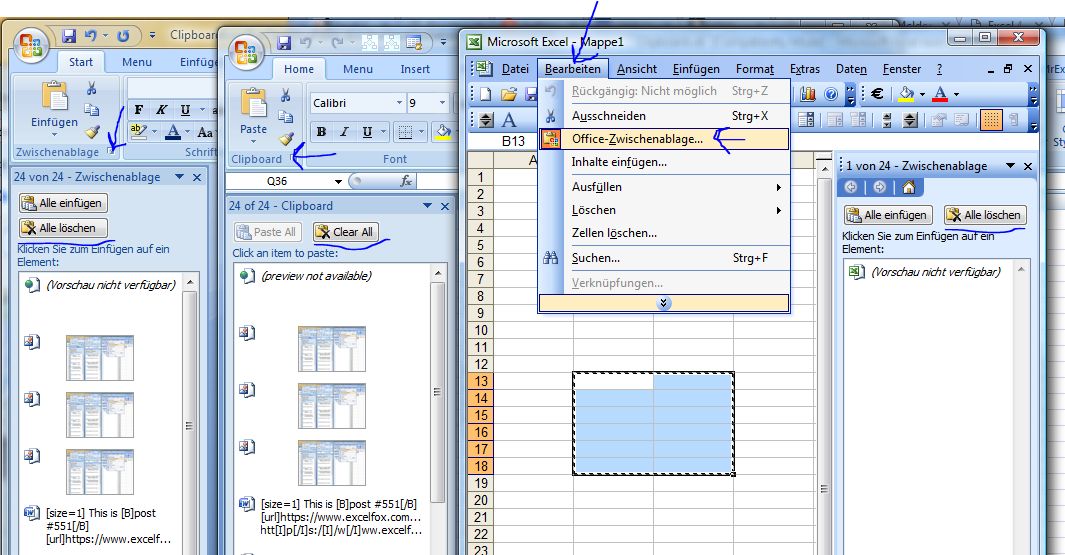Apply the Euro currency format
Screen dimensions: 1065x555
(x=878, y=94)
